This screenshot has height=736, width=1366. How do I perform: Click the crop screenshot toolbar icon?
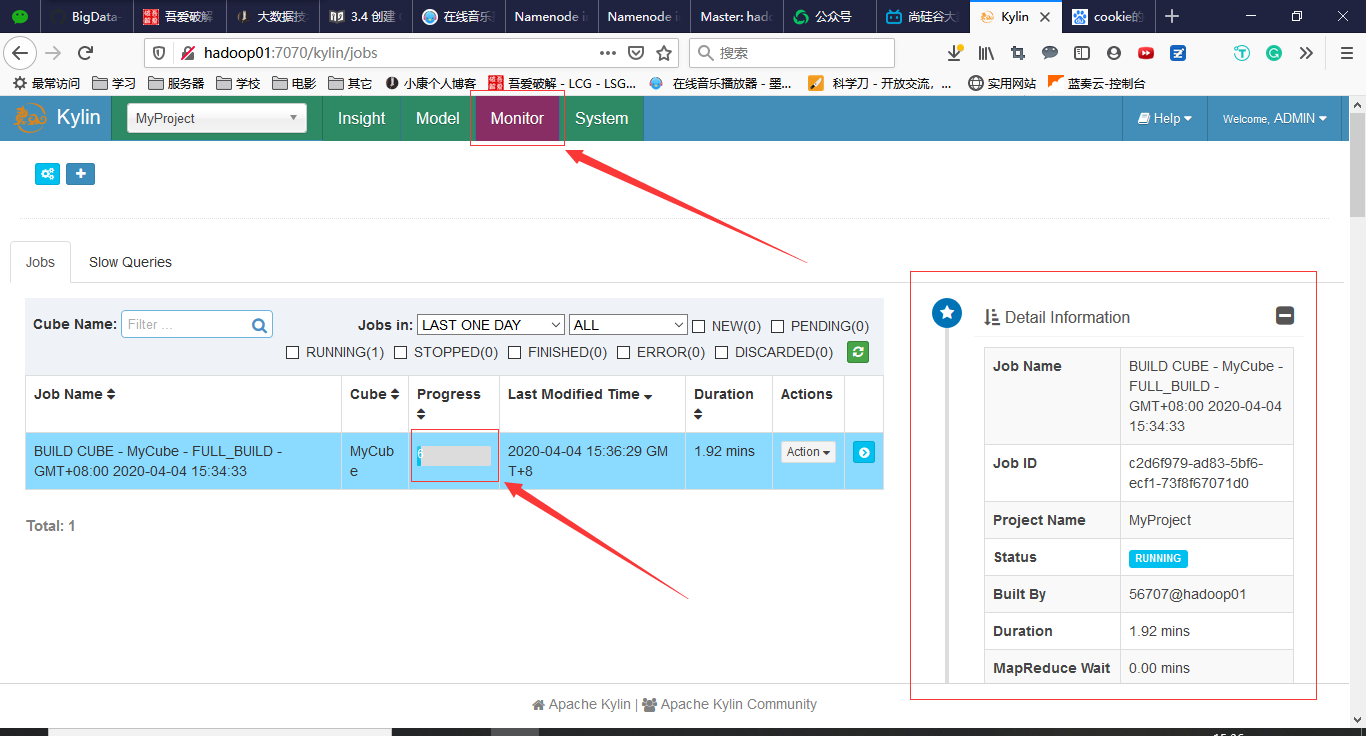pos(1018,53)
